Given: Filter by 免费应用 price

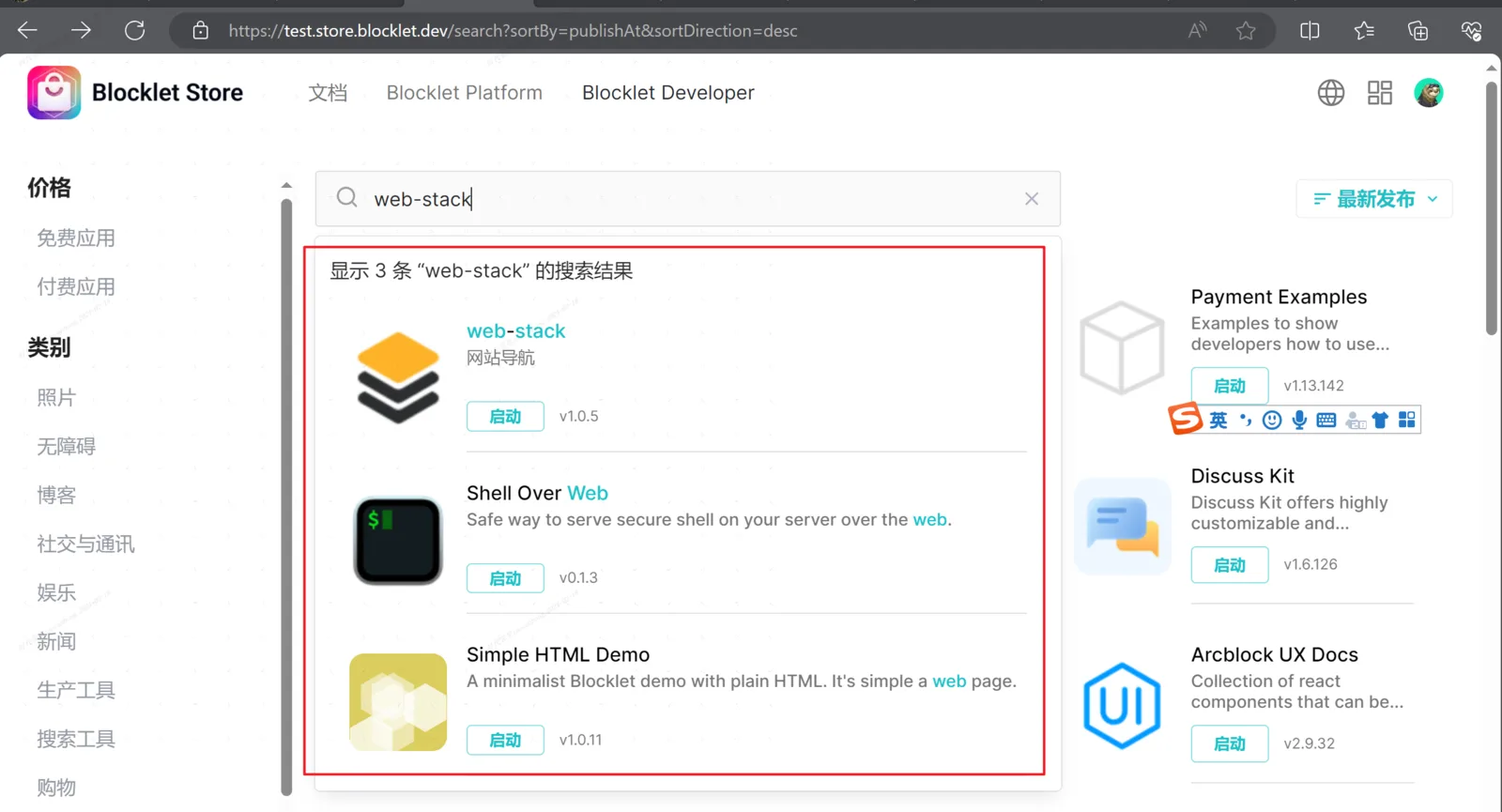Looking at the screenshot, I should coord(76,238).
